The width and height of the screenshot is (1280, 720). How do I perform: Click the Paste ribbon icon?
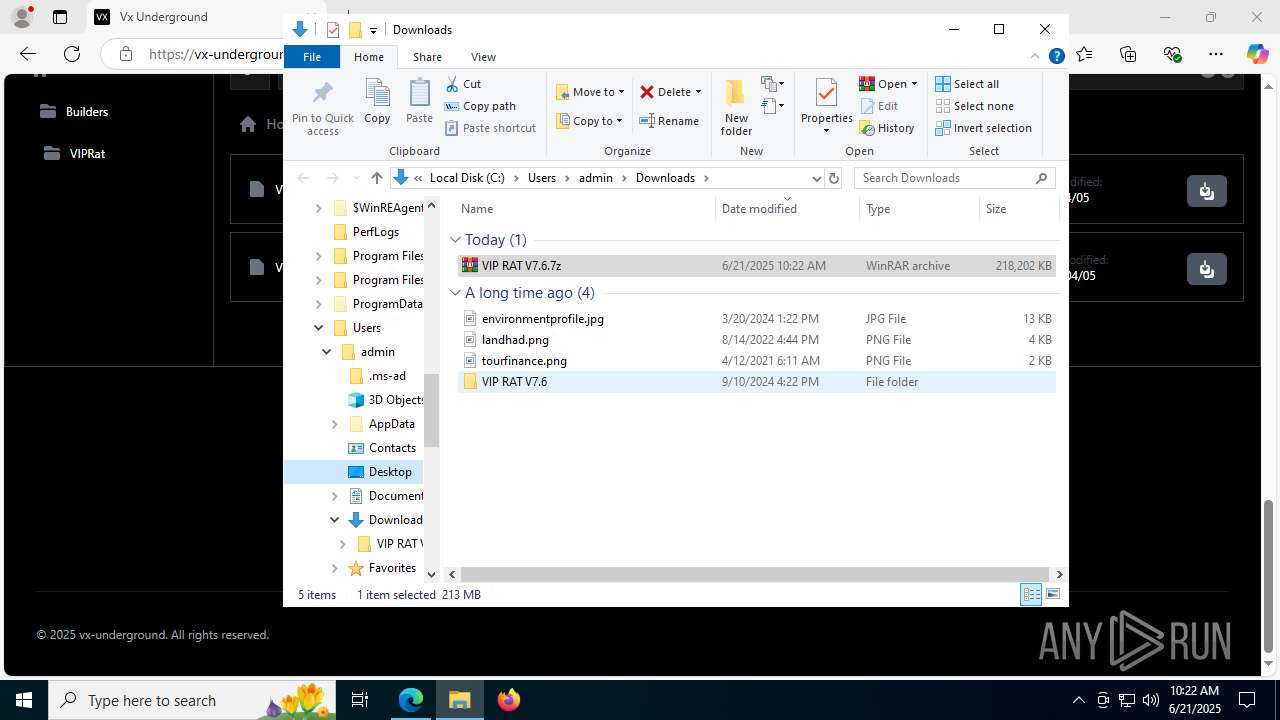[x=419, y=102]
